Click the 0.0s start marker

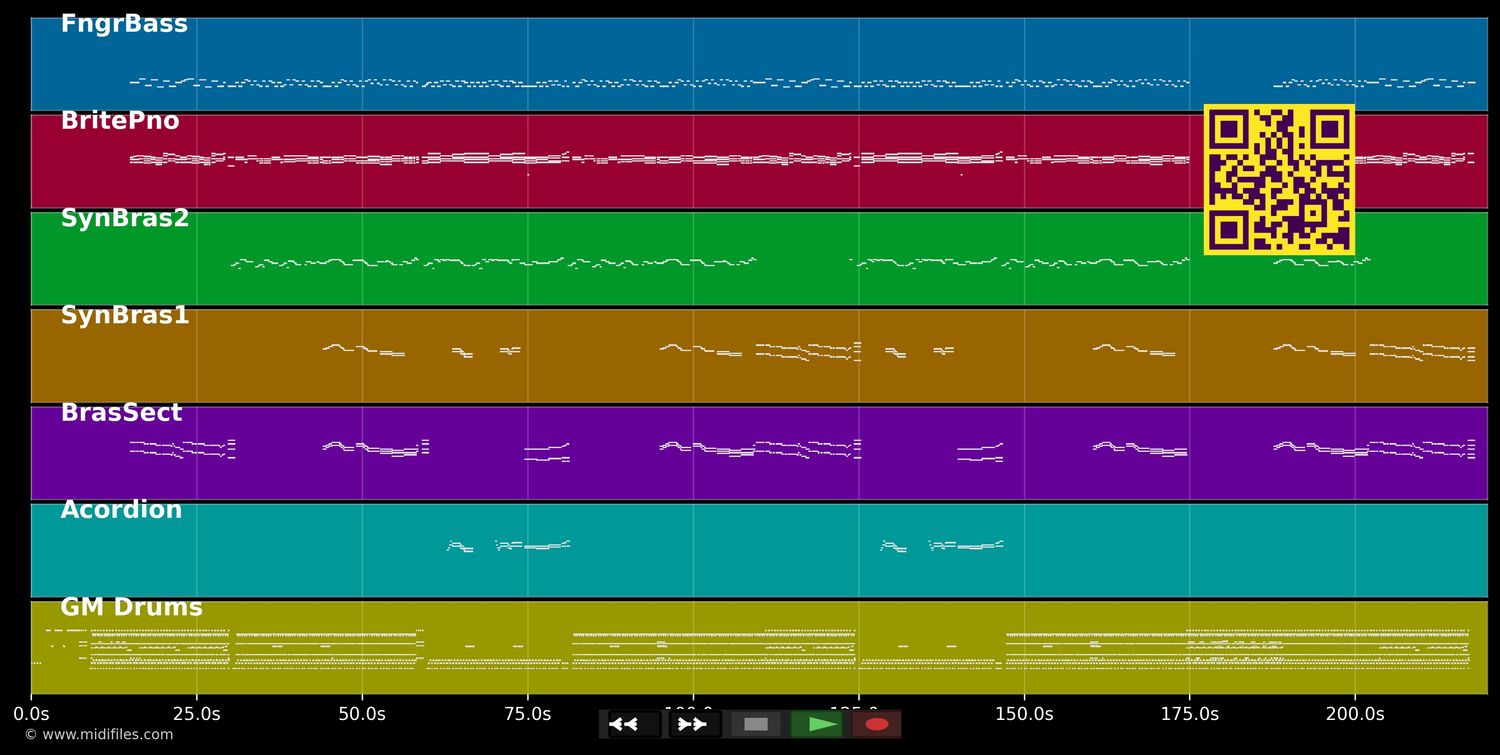click(31, 714)
